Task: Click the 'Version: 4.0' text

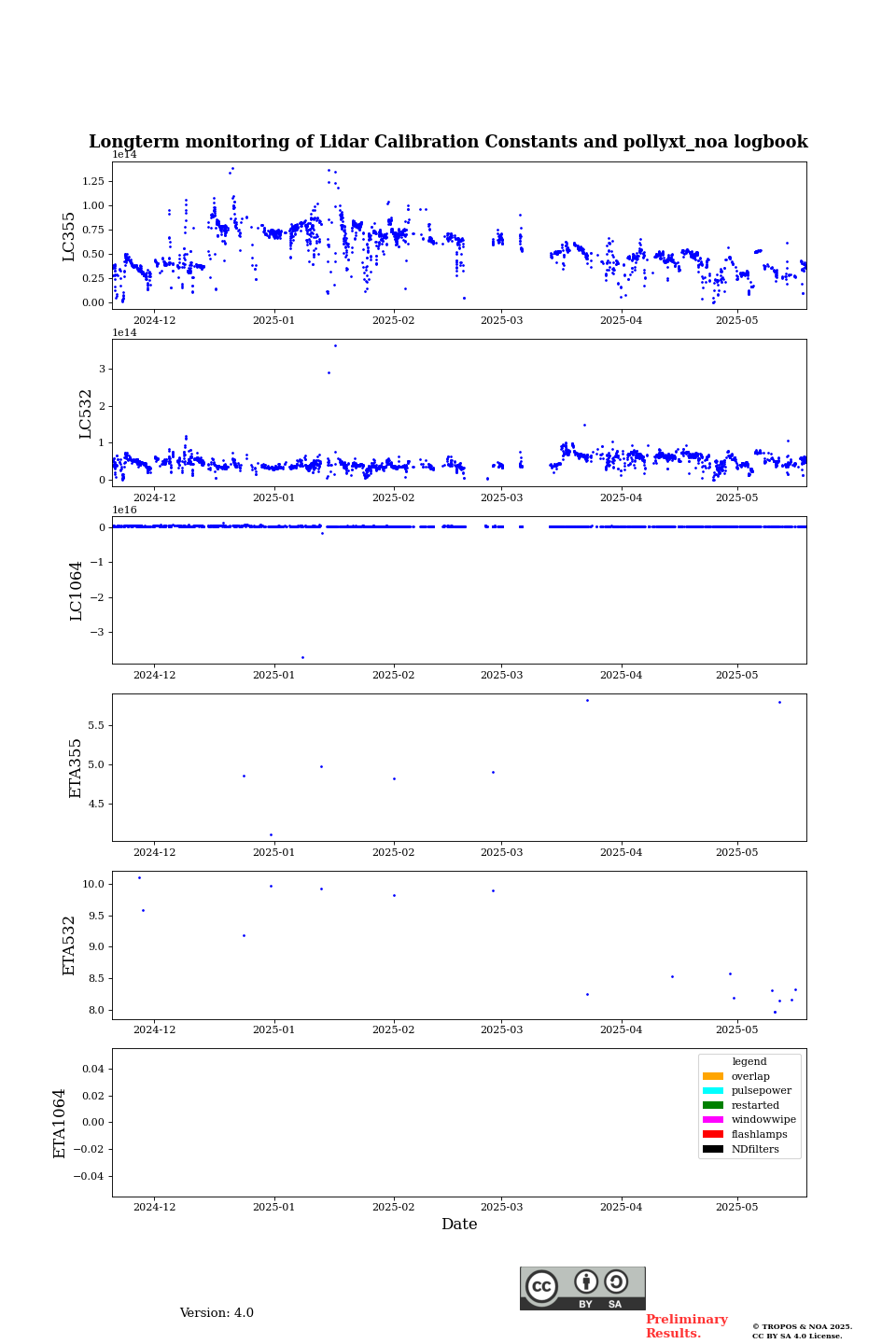Action: point(217,1313)
